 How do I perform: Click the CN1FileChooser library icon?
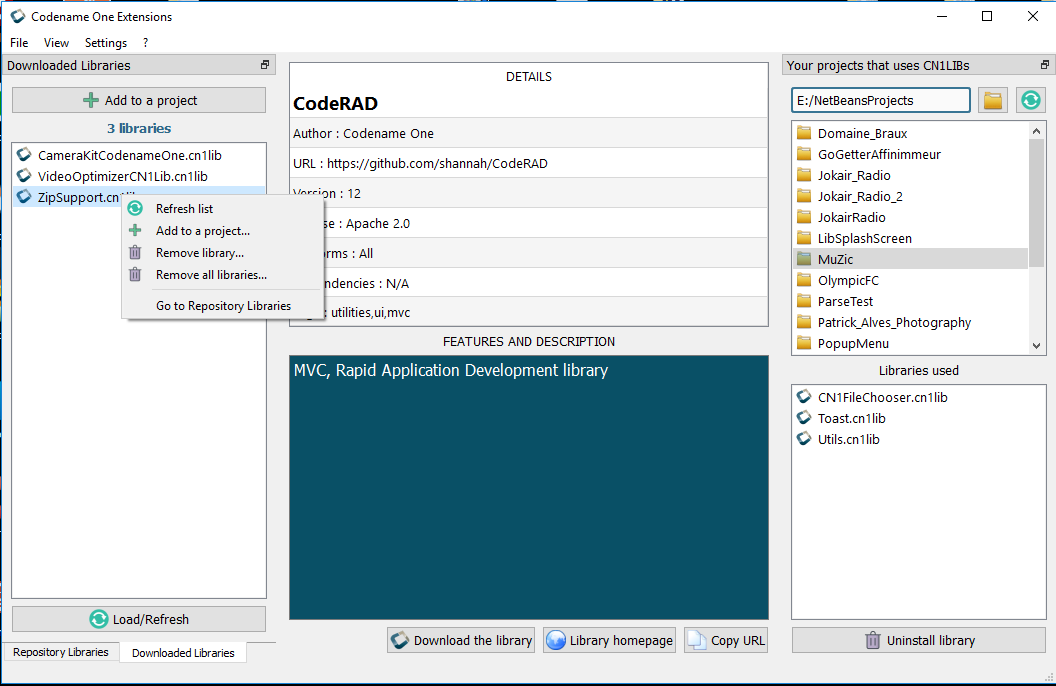(803, 397)
